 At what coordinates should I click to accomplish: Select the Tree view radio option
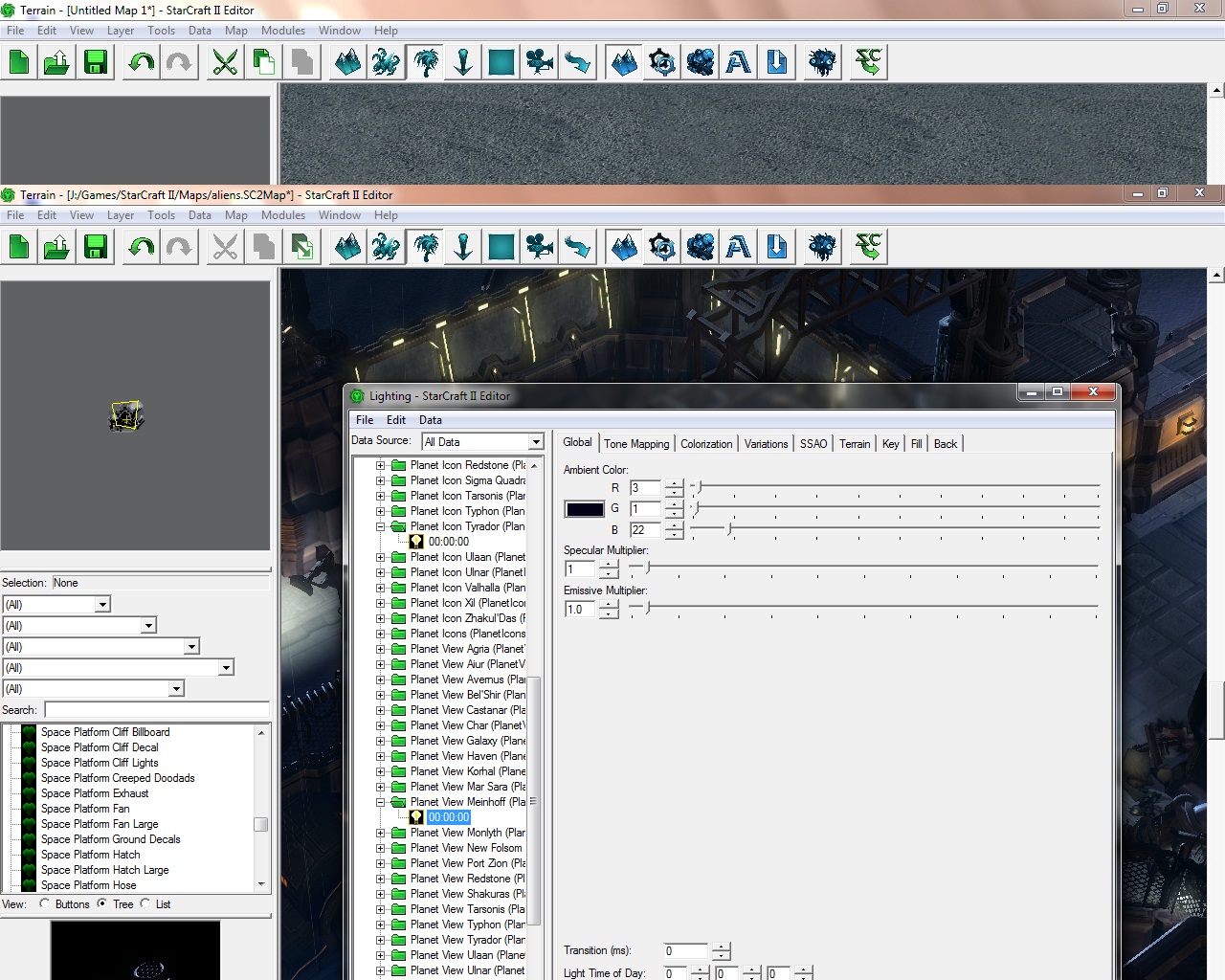102,903
